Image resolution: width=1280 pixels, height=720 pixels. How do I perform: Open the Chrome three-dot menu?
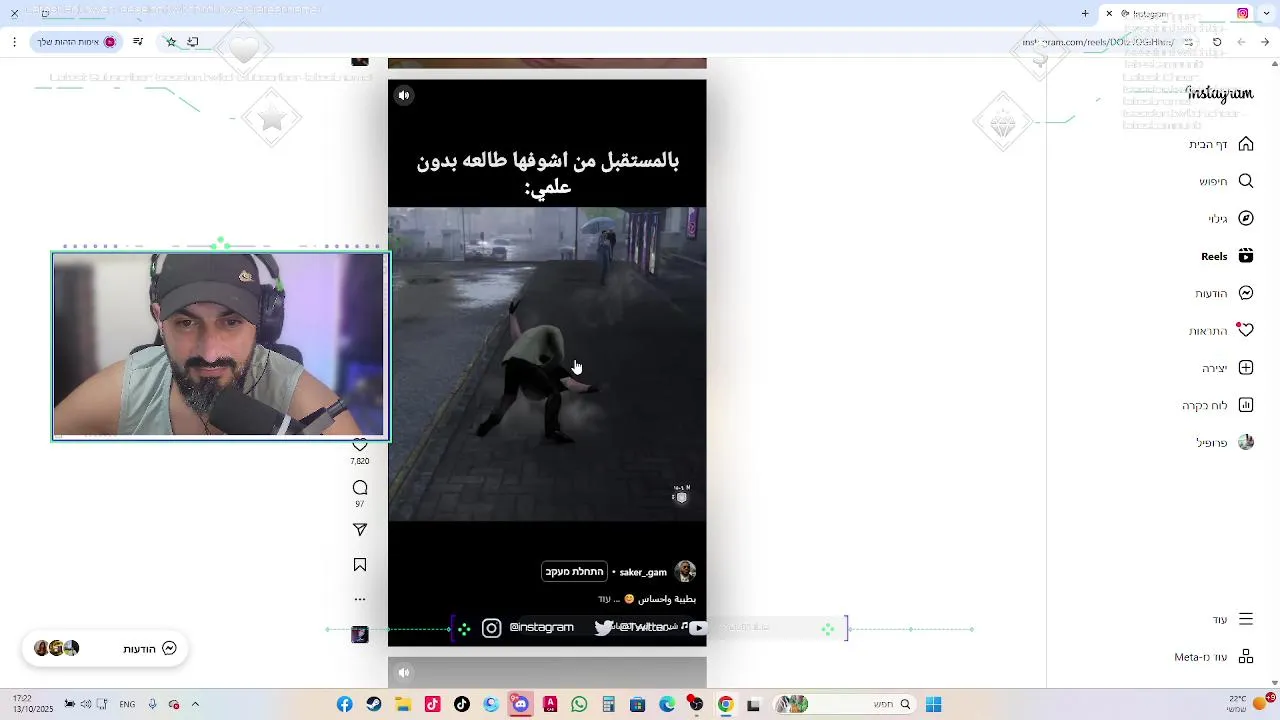(14, 42)
